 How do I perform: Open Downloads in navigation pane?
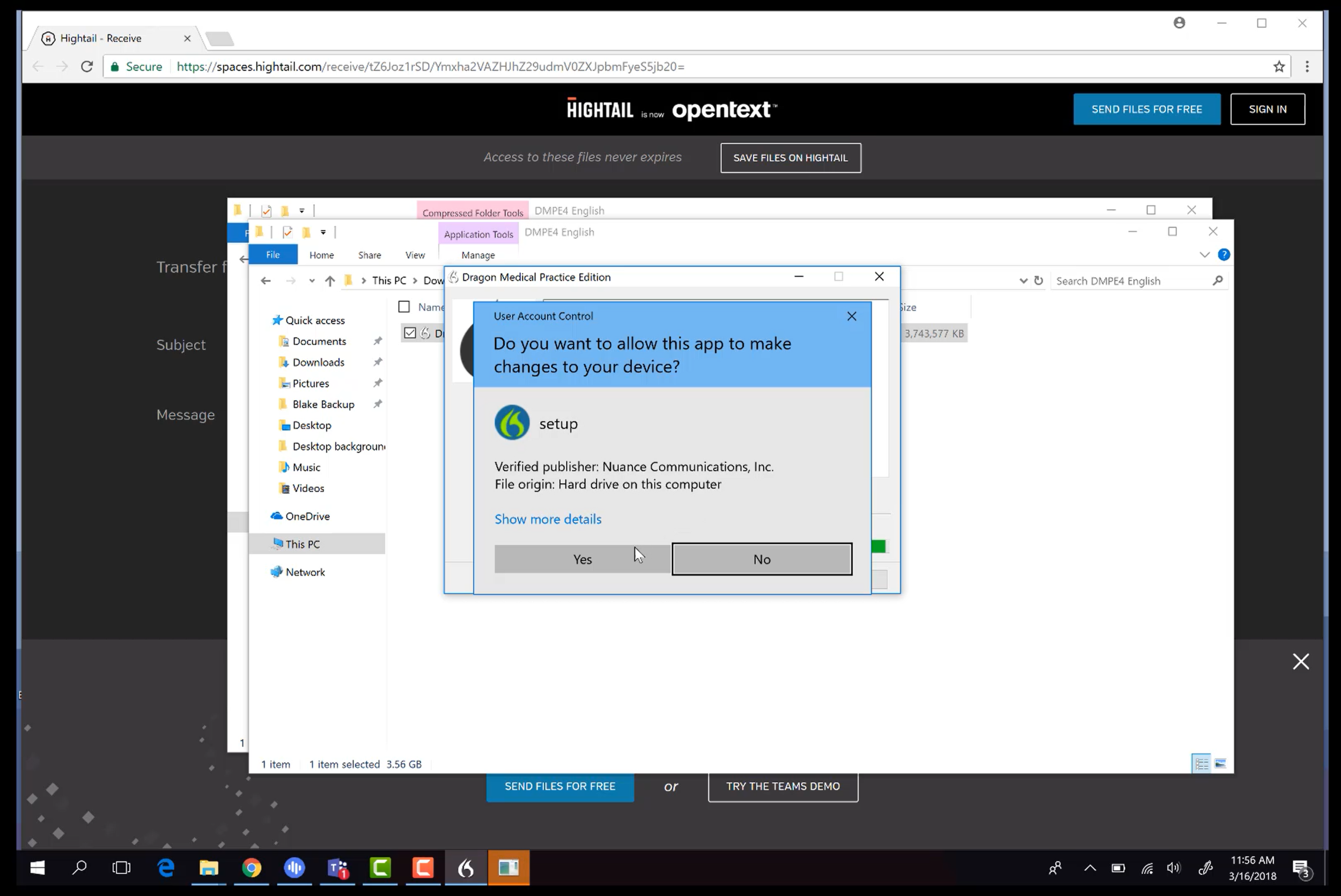318,362
